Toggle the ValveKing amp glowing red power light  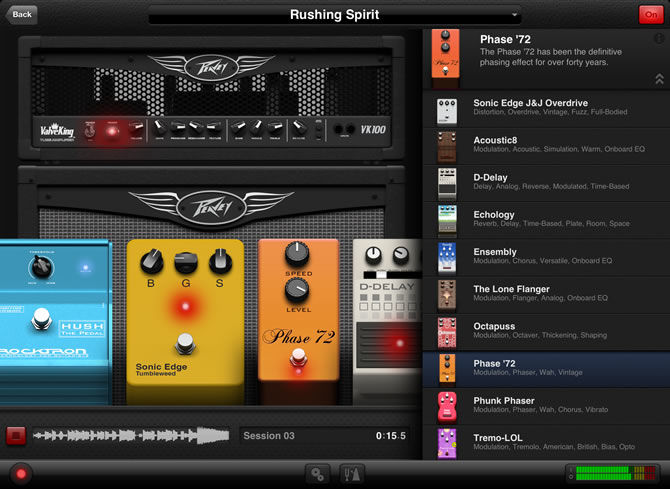tap(112, 131)
